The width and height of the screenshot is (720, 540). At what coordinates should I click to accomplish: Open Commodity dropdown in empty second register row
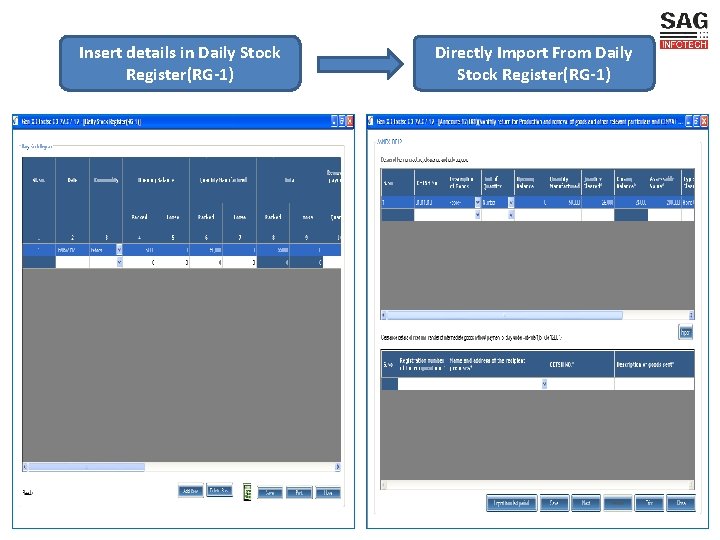[119, 262]
